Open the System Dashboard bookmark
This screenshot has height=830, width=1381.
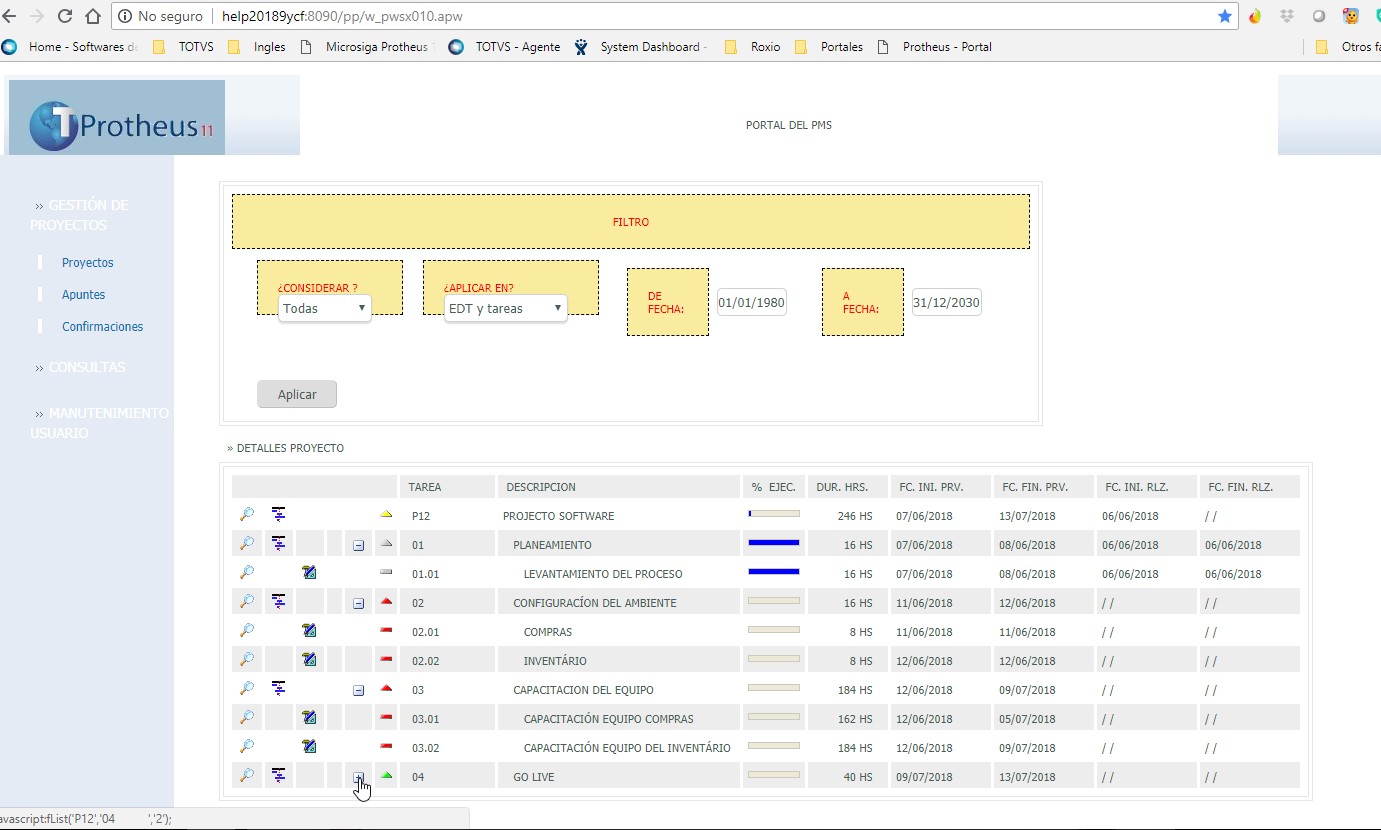[642, 47]
